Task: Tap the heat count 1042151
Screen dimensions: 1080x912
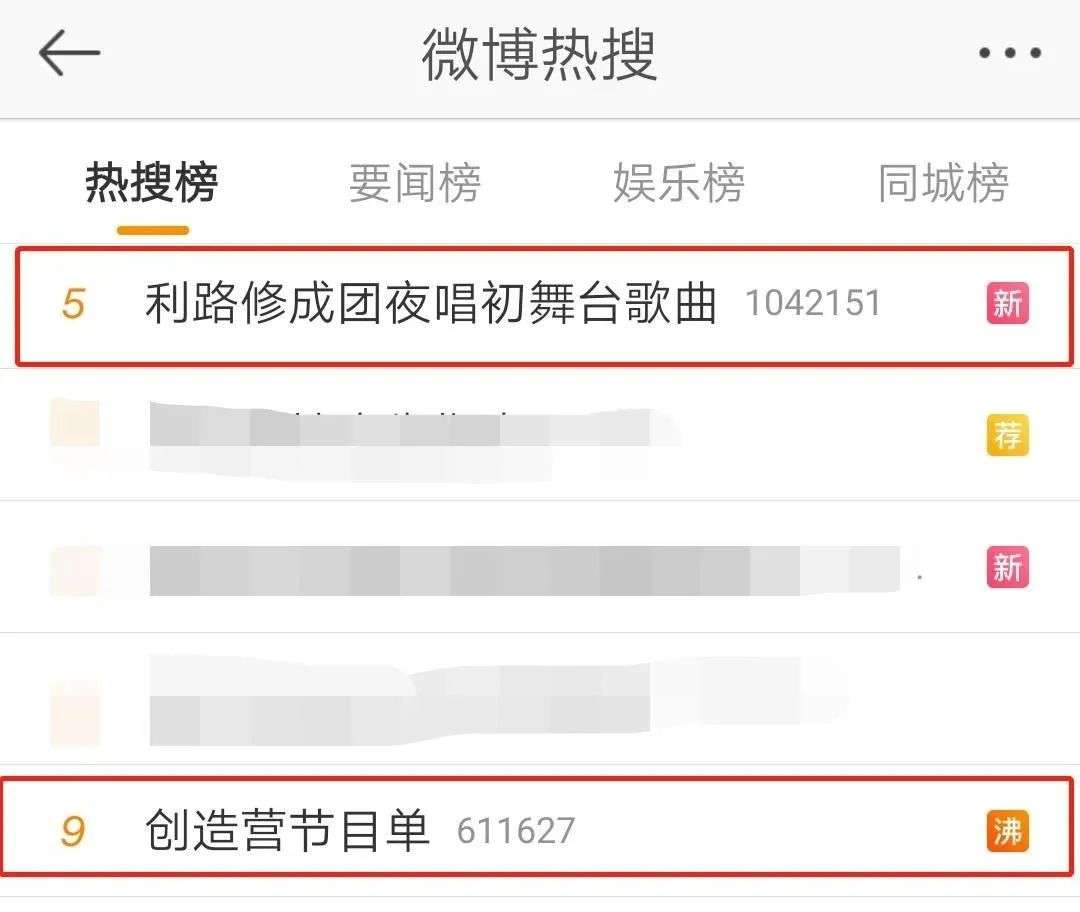Action: pyautogui.click(x=813, y=303)
